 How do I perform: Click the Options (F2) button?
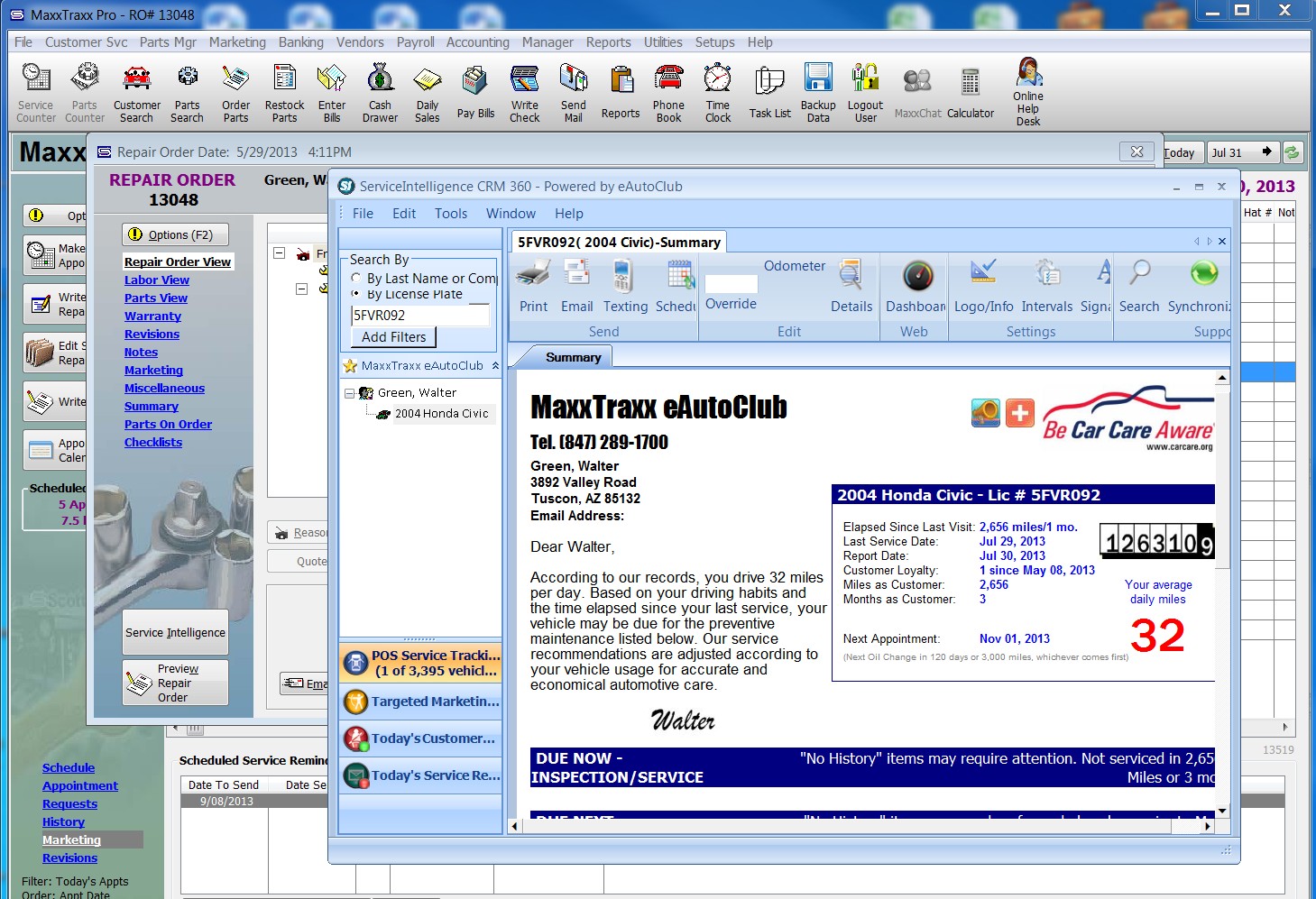(x=175, y=234)
